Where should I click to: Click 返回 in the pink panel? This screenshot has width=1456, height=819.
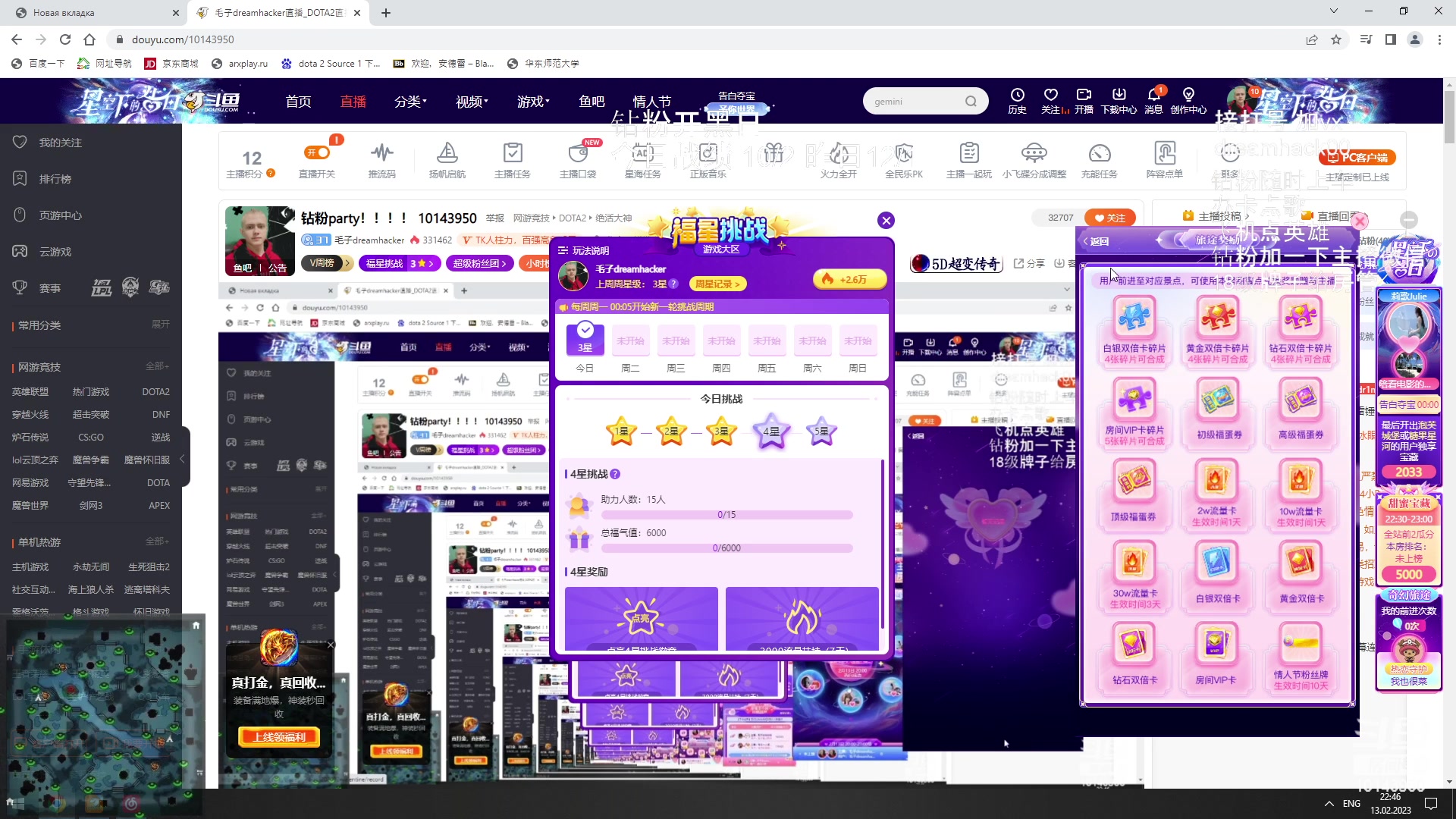pyautogui.click(x=1097, y=241)
